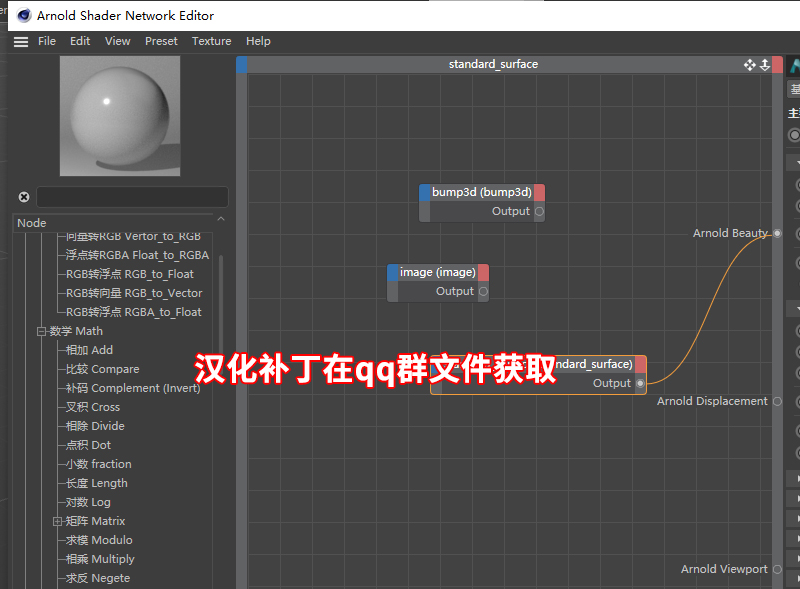Open the View menu
The height and width of the screenshot is (589, 800).
[x=118, y=41]
